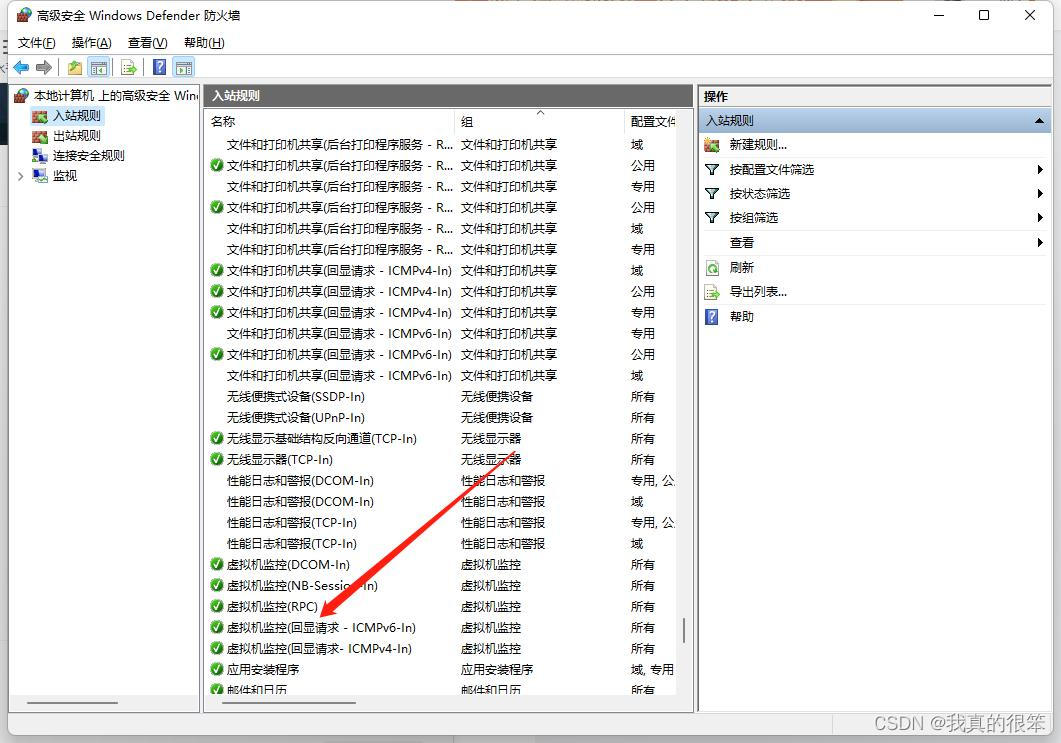This screenshot has height=743, width=1061.
Task: Click 按状态筛选 action text
Action: [759, 194]
